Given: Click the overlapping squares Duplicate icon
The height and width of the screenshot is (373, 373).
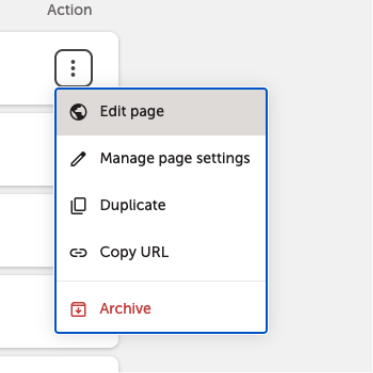Looking at the screenshot, I should [78, 206].
